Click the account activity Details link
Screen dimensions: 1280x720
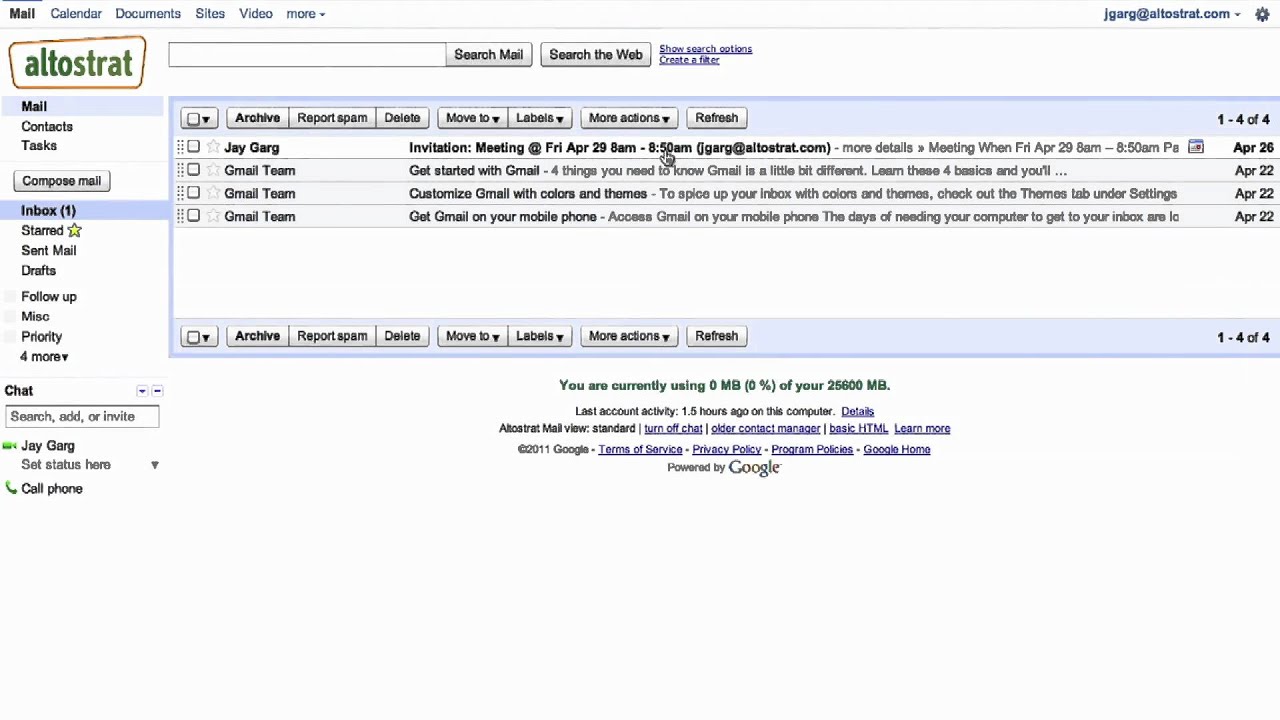857,412
